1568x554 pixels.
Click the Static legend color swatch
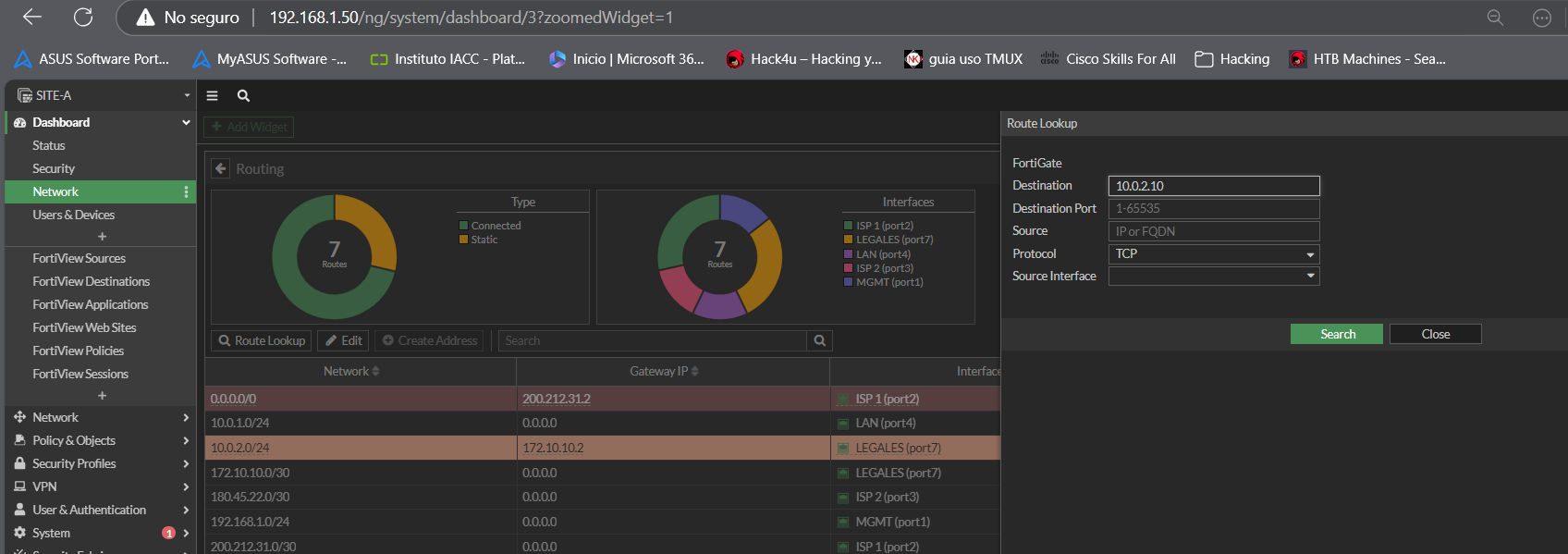[464, 240]
